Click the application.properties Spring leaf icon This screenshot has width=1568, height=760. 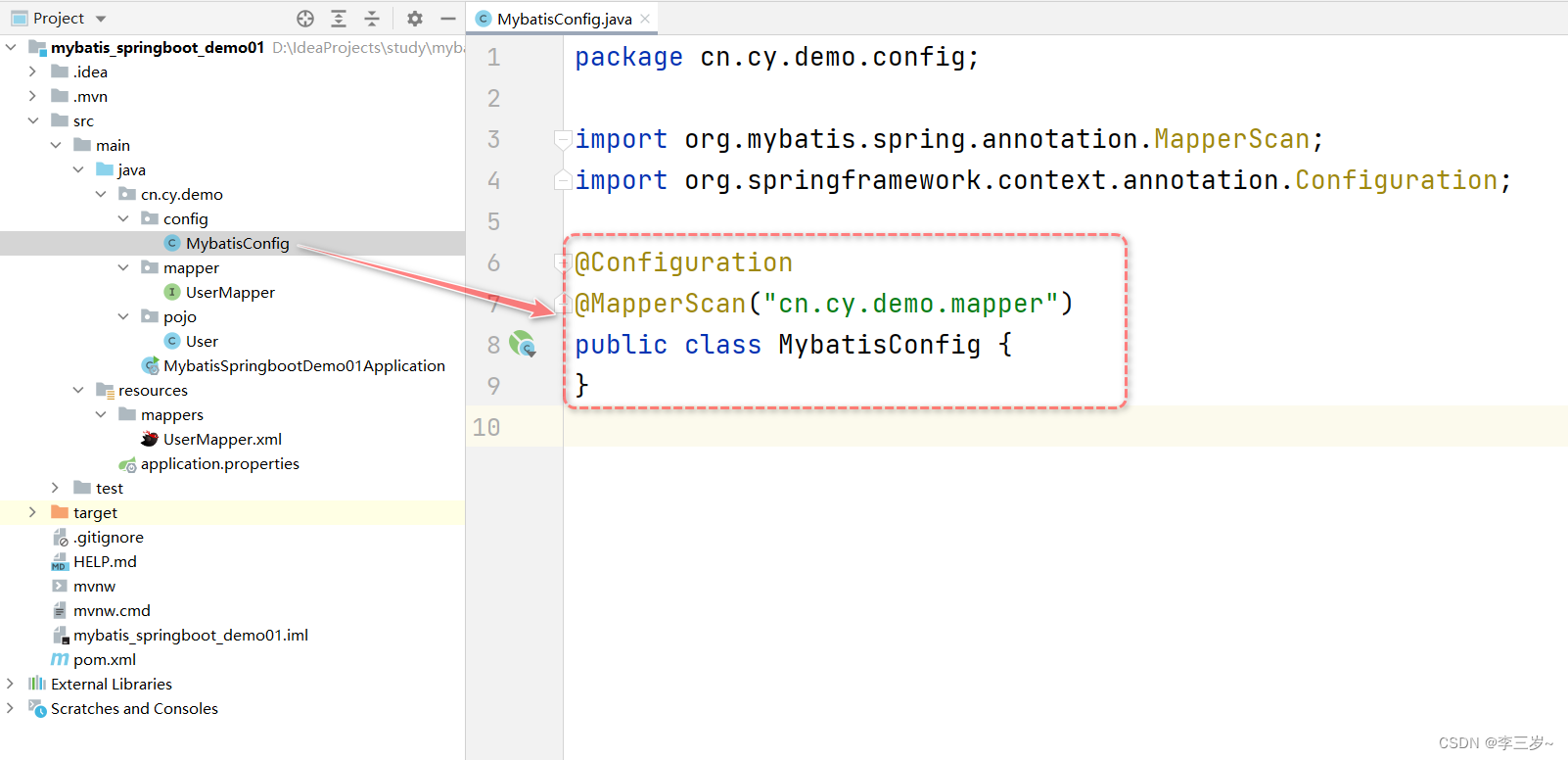[127, 464]
